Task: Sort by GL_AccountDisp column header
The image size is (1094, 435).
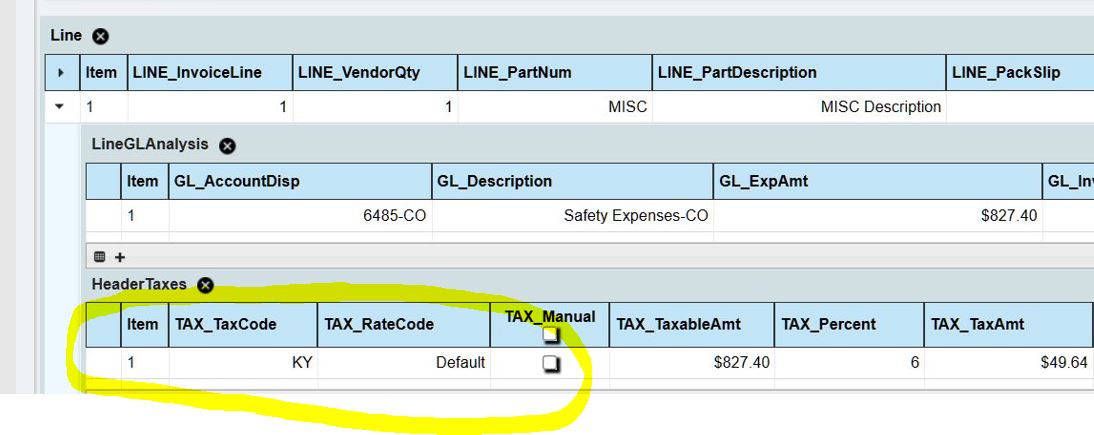Action: [x=301, y=182]
